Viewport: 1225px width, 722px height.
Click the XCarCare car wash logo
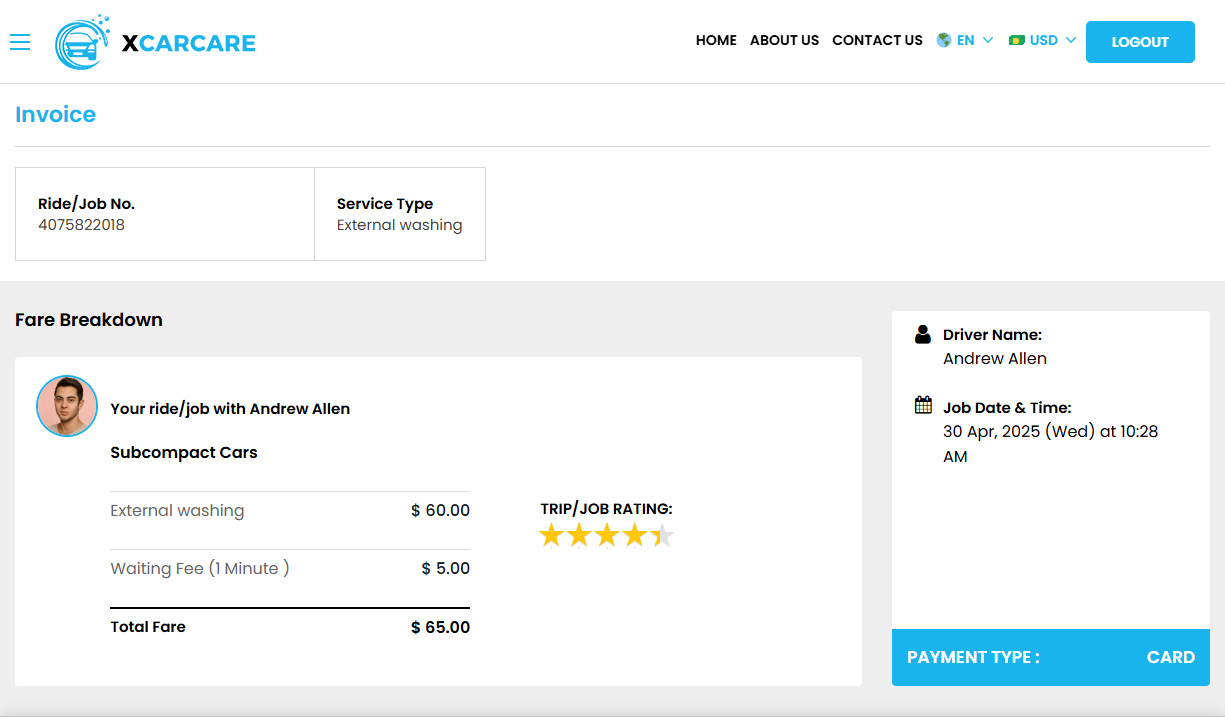point(82,43)
